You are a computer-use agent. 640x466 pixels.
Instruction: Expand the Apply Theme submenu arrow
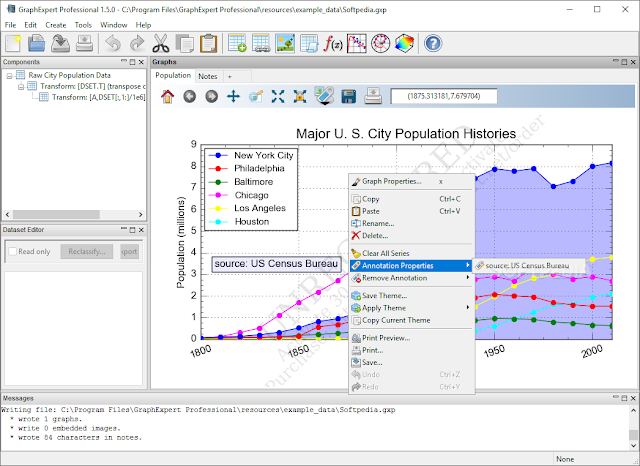(467, 307)
